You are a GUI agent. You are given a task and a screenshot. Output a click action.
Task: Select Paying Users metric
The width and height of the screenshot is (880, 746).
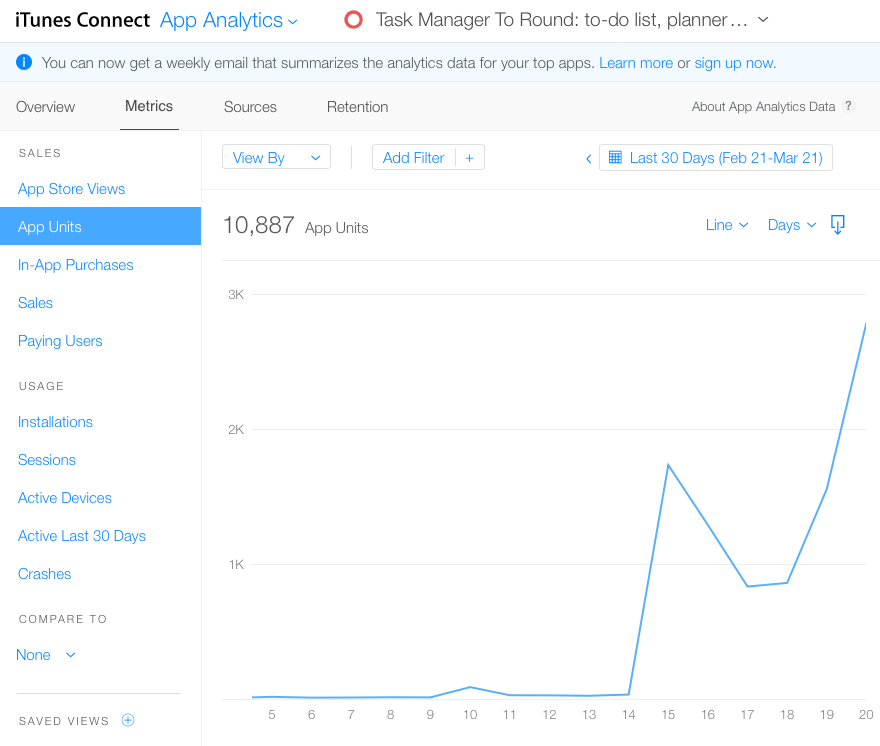[60, 341]
